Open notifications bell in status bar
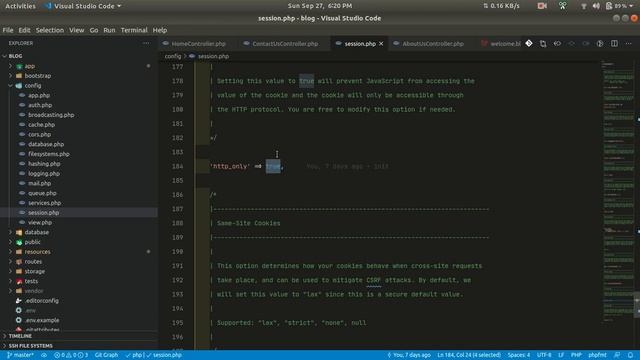 630,355
